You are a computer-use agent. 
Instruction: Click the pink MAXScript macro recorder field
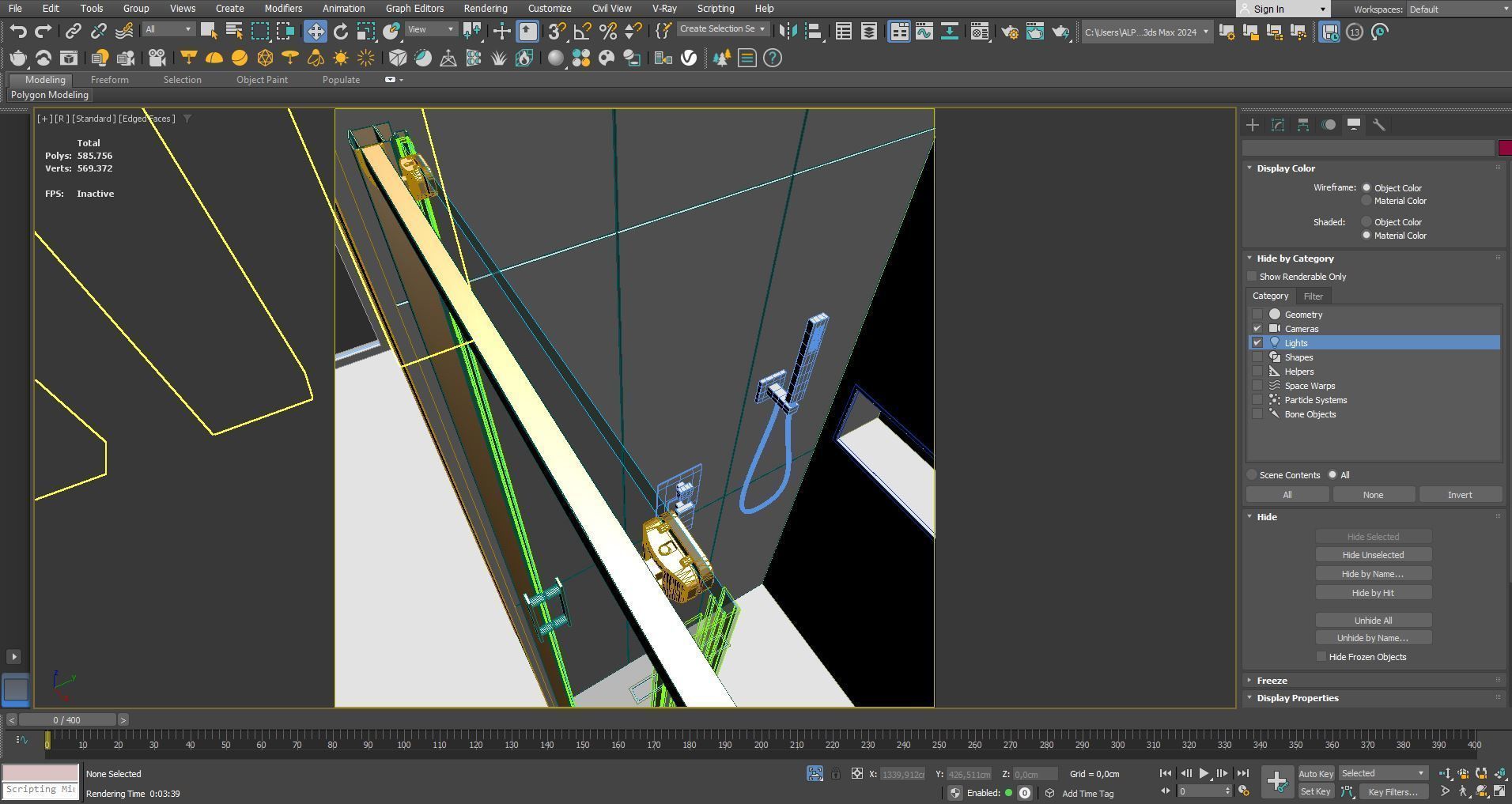40,772
